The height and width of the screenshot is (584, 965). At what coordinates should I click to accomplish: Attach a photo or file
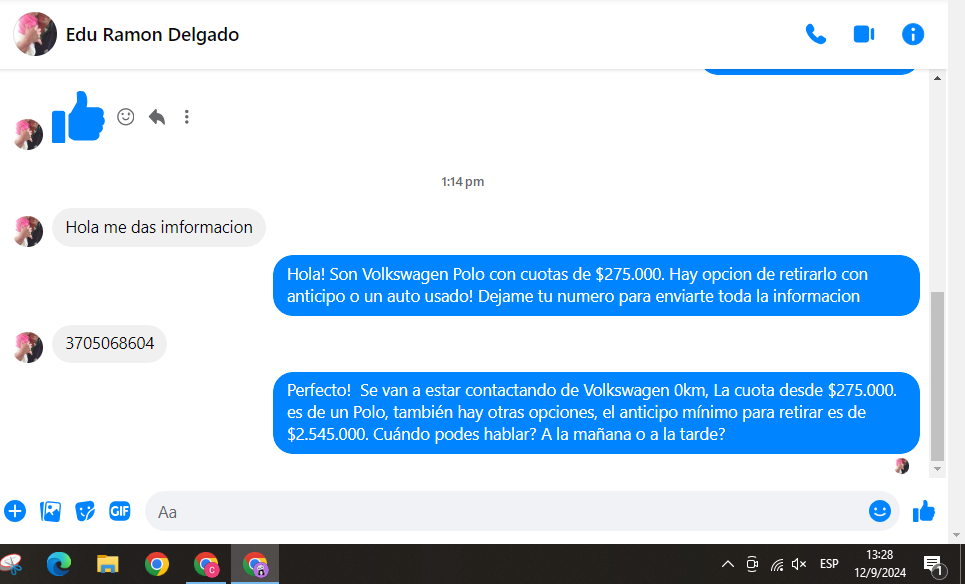[x=50, y=511]
